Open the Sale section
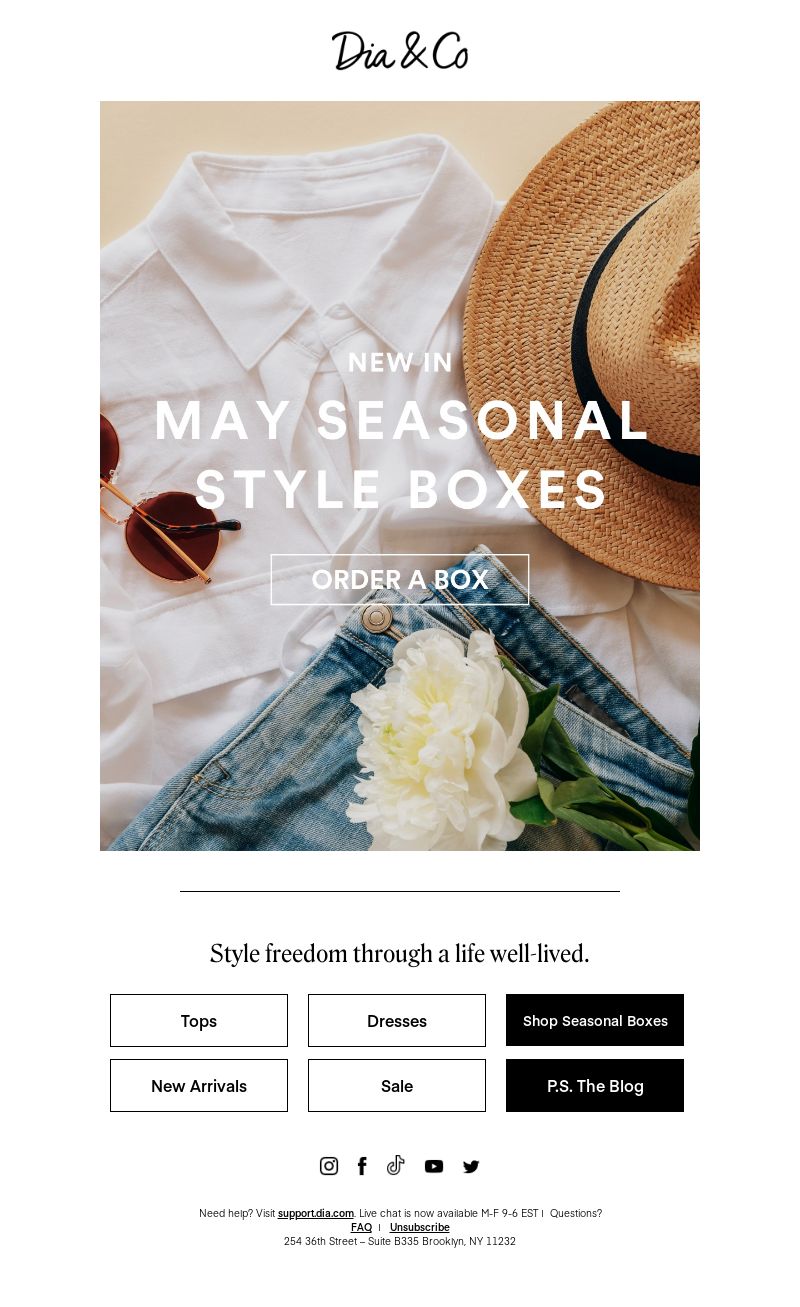The width and height of the screenshot is (800, 1307). pos(397,1086)
